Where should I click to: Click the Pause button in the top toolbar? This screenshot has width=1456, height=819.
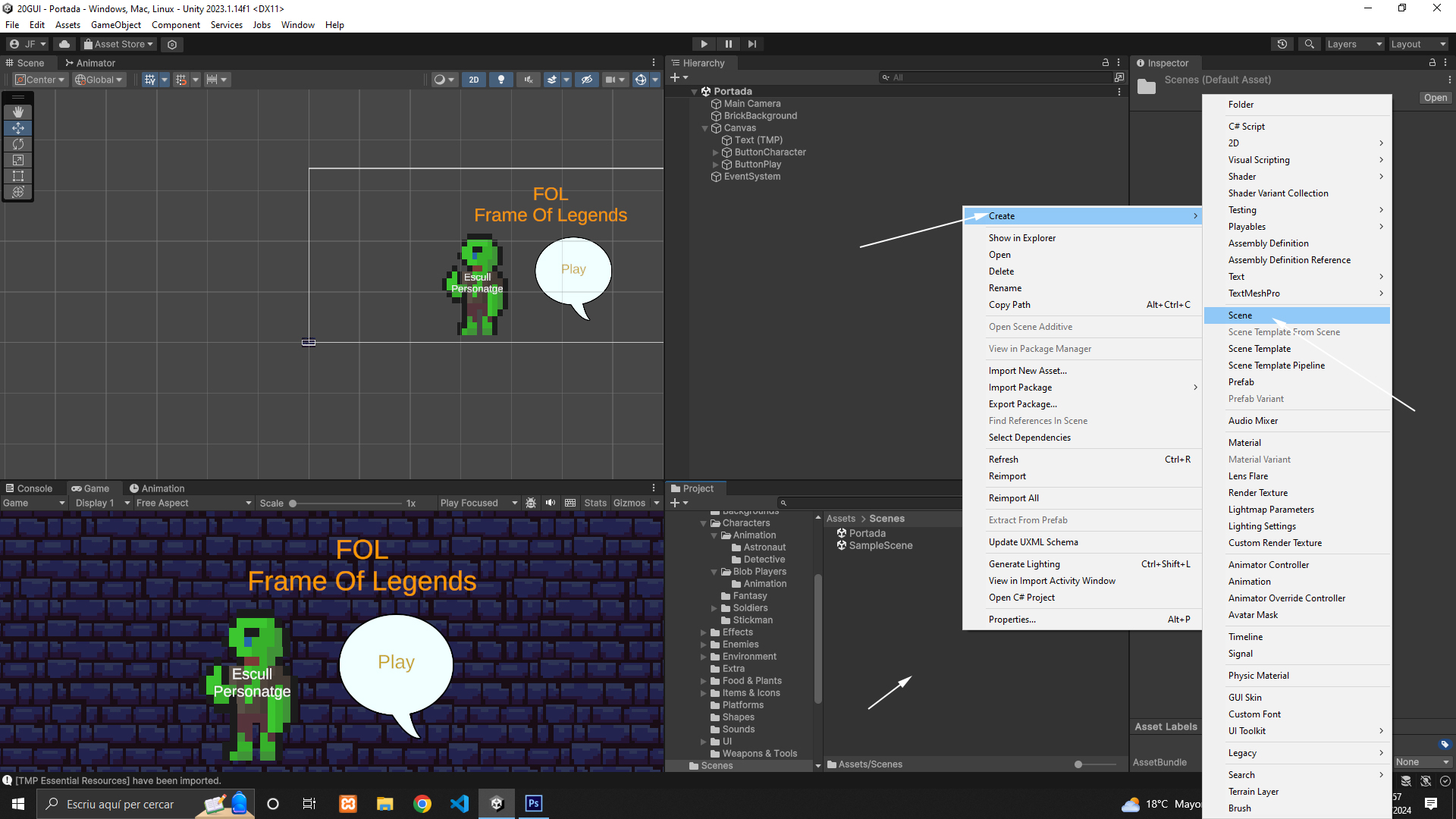[728, 44]
